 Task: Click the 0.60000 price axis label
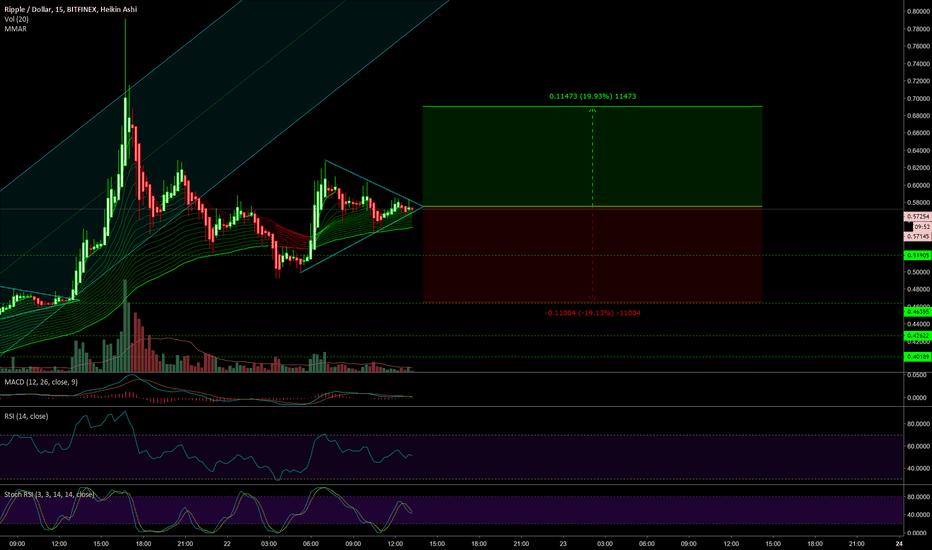(918, 186)
